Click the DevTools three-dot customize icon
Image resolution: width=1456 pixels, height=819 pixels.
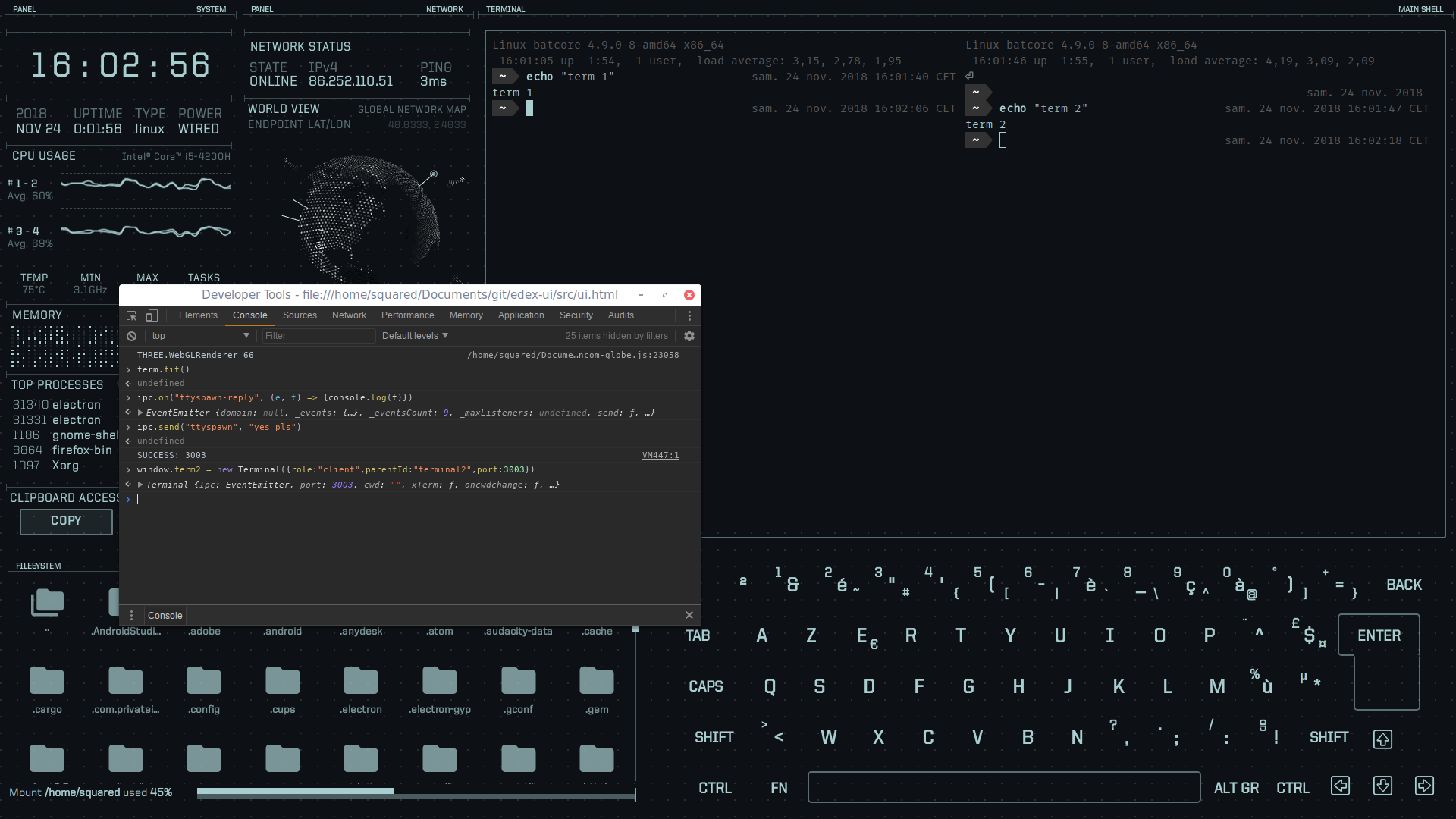689,315
